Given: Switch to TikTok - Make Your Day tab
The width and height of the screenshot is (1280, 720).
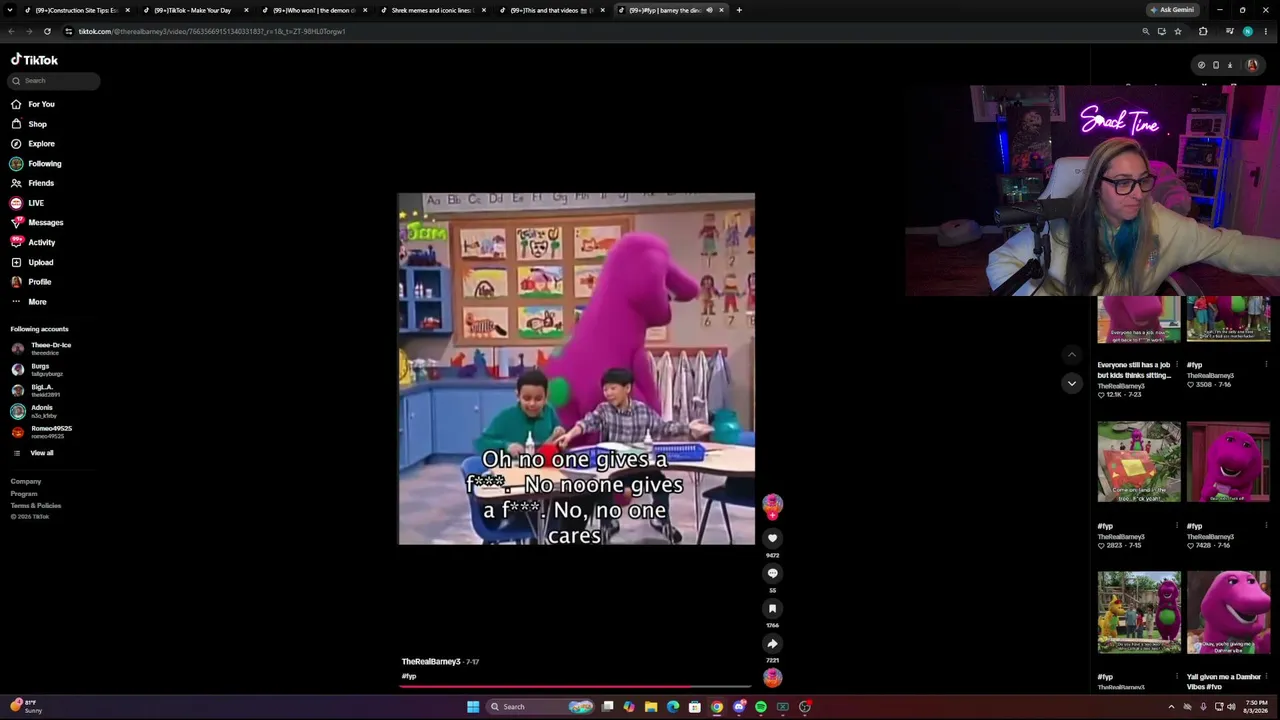Looking at the screenshot, I should pyautogui.click(x=195, y=10).
